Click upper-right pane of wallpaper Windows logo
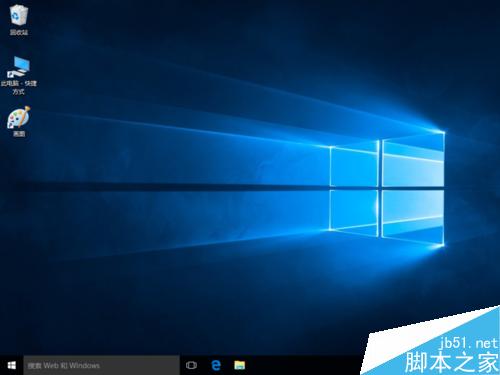The width and height of the screenshot is (500, 375). (413, 161)
